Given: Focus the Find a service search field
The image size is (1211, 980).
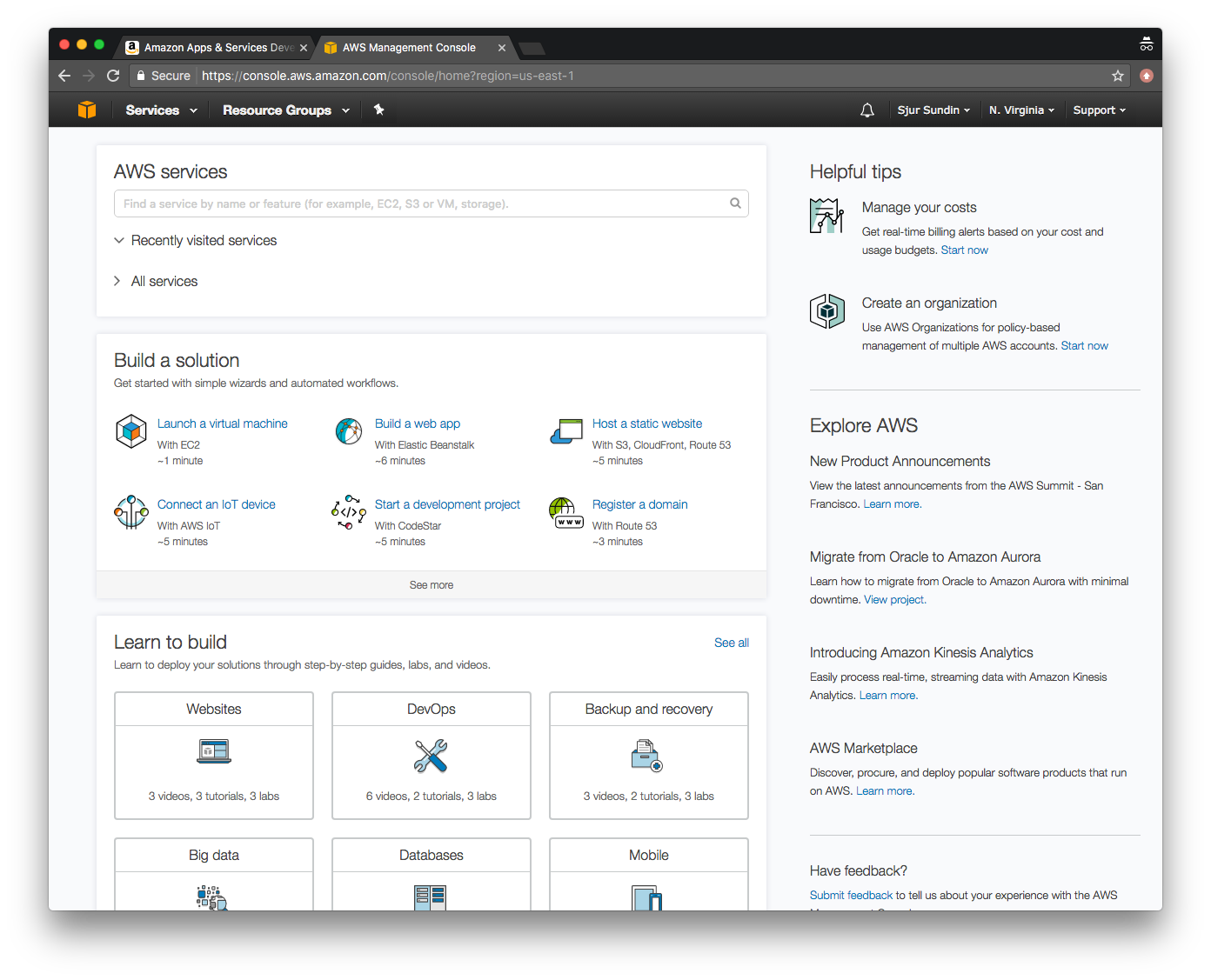Looking at the screenshot, I should click(432, 203).
